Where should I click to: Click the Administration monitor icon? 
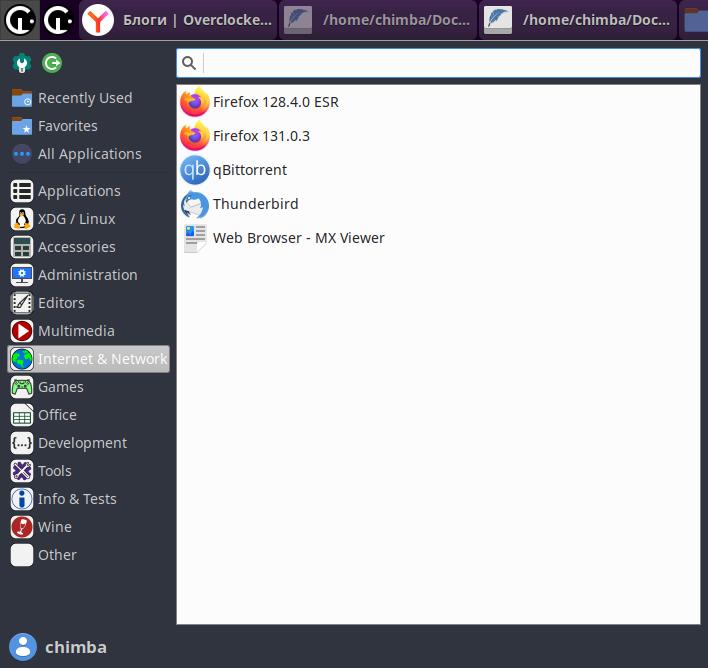click(22, 275)
